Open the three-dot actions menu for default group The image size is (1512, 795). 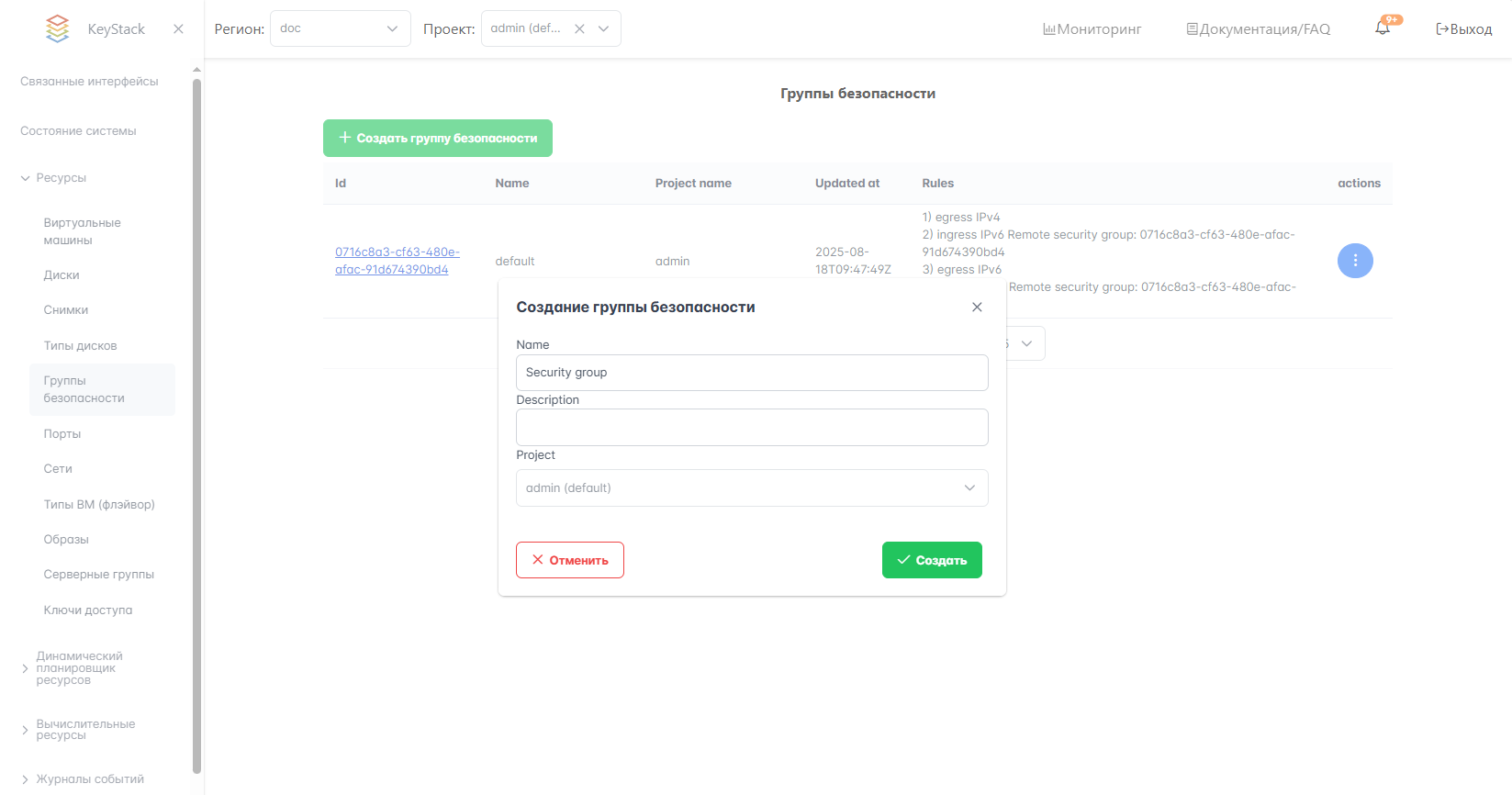(x=1355, y=261)
